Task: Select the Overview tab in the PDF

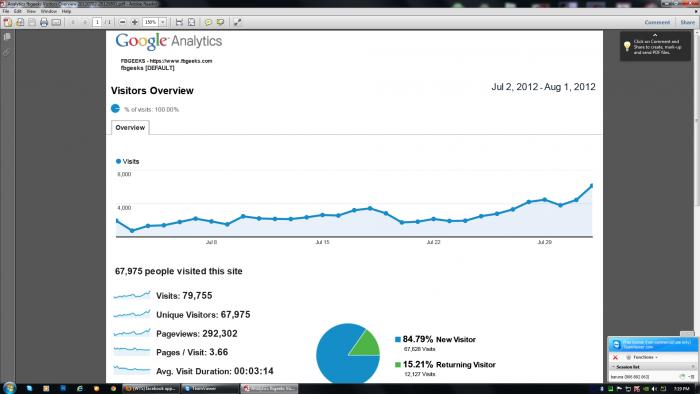Action: pos(130,128)
